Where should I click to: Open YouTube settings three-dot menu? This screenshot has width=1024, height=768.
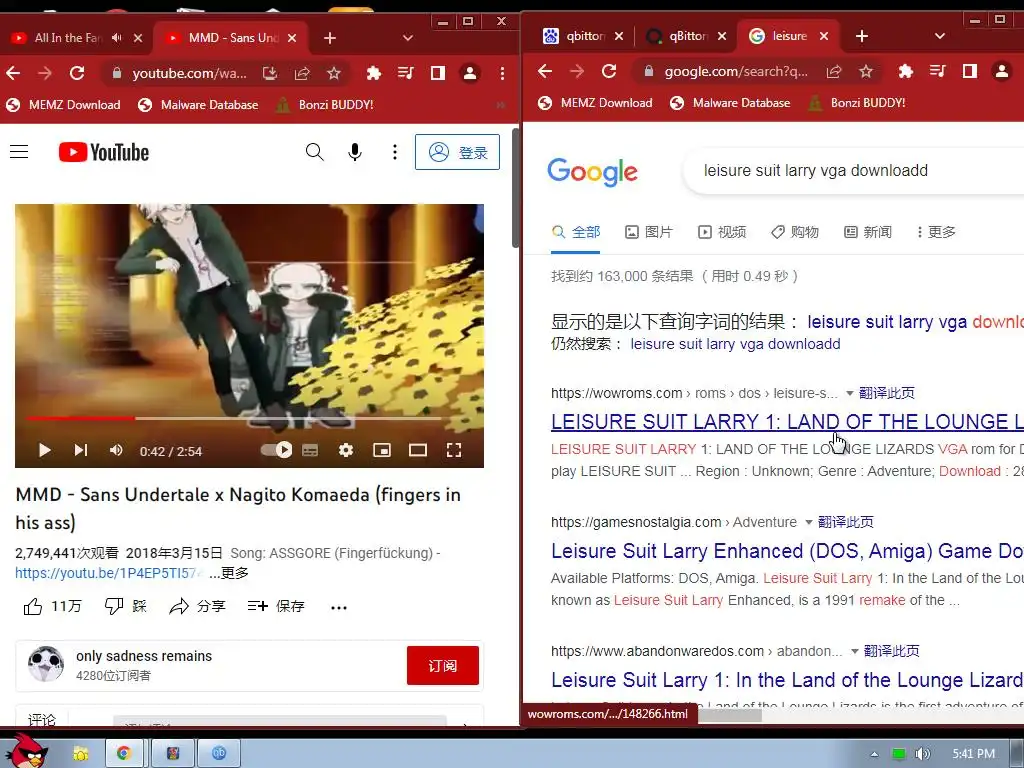click(394, 152)
